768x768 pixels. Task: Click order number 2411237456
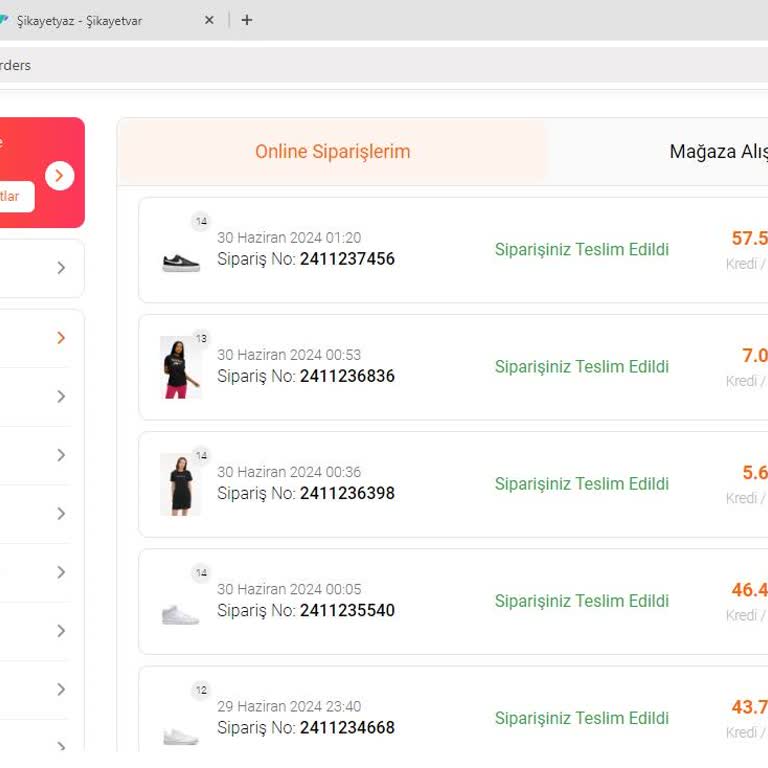point(347,259)
